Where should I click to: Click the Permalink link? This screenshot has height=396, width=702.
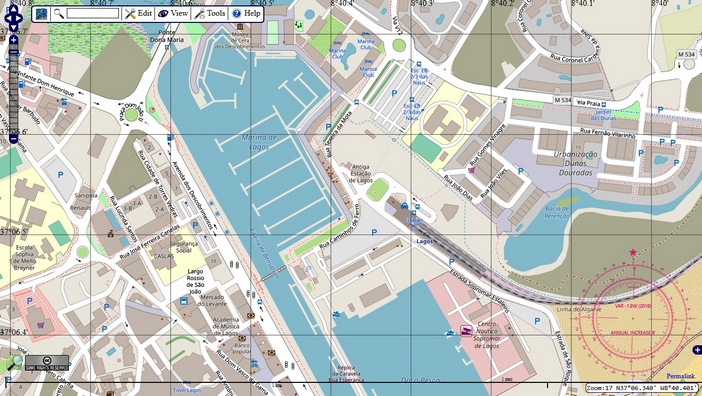click(681, 376)
